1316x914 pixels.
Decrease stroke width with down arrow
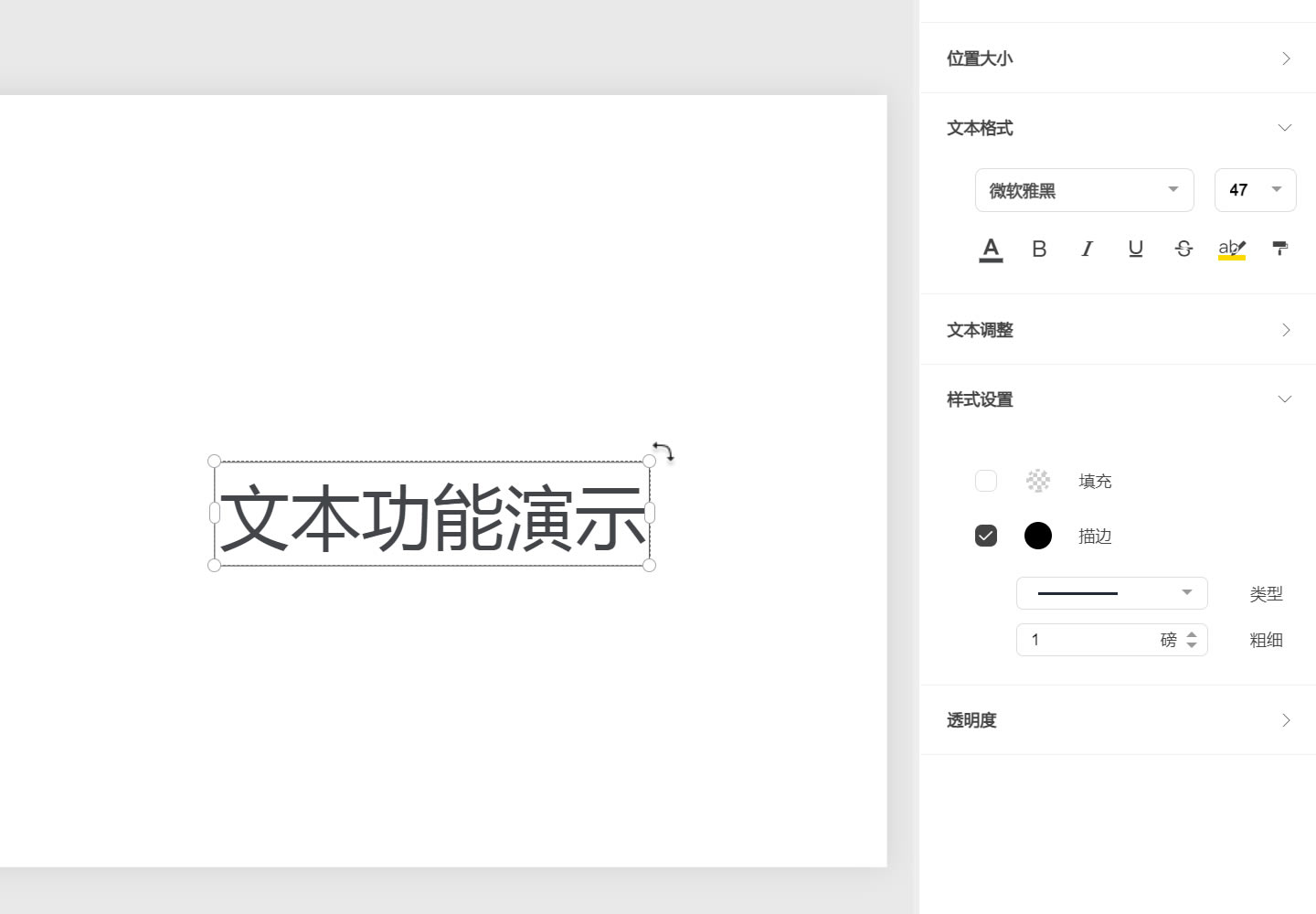(1192, 645)
